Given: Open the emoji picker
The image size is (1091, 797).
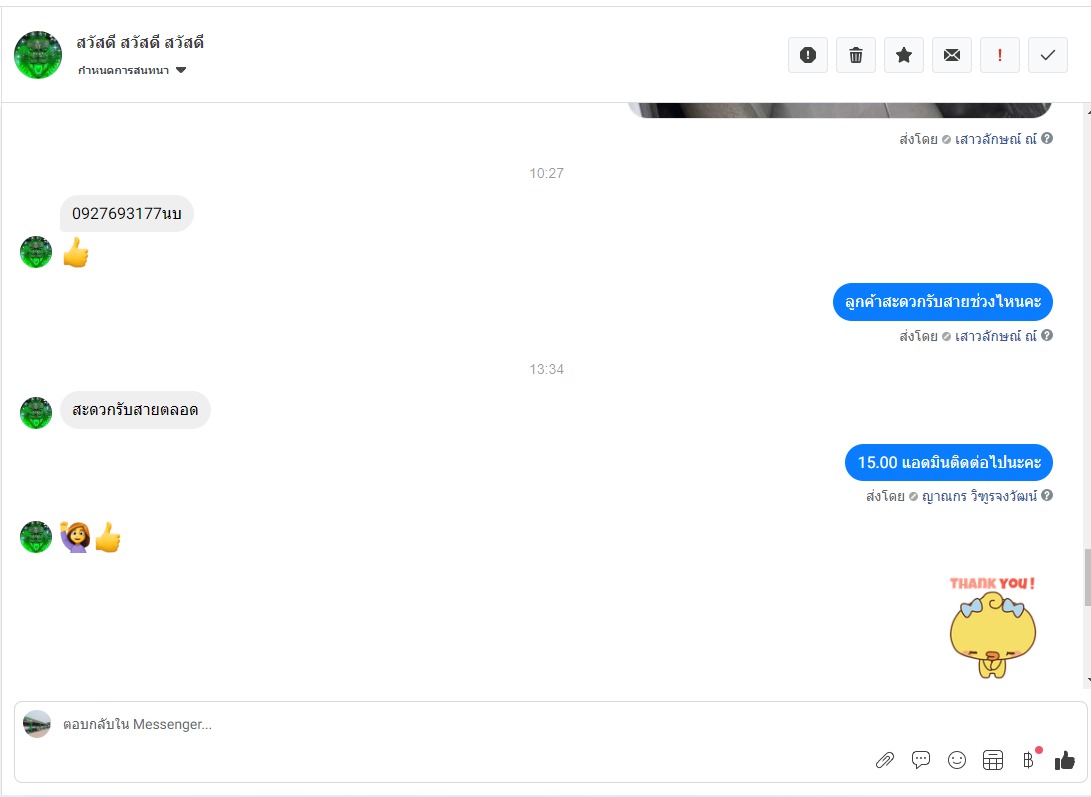Looking at the screenshot, I should [957, 760].
